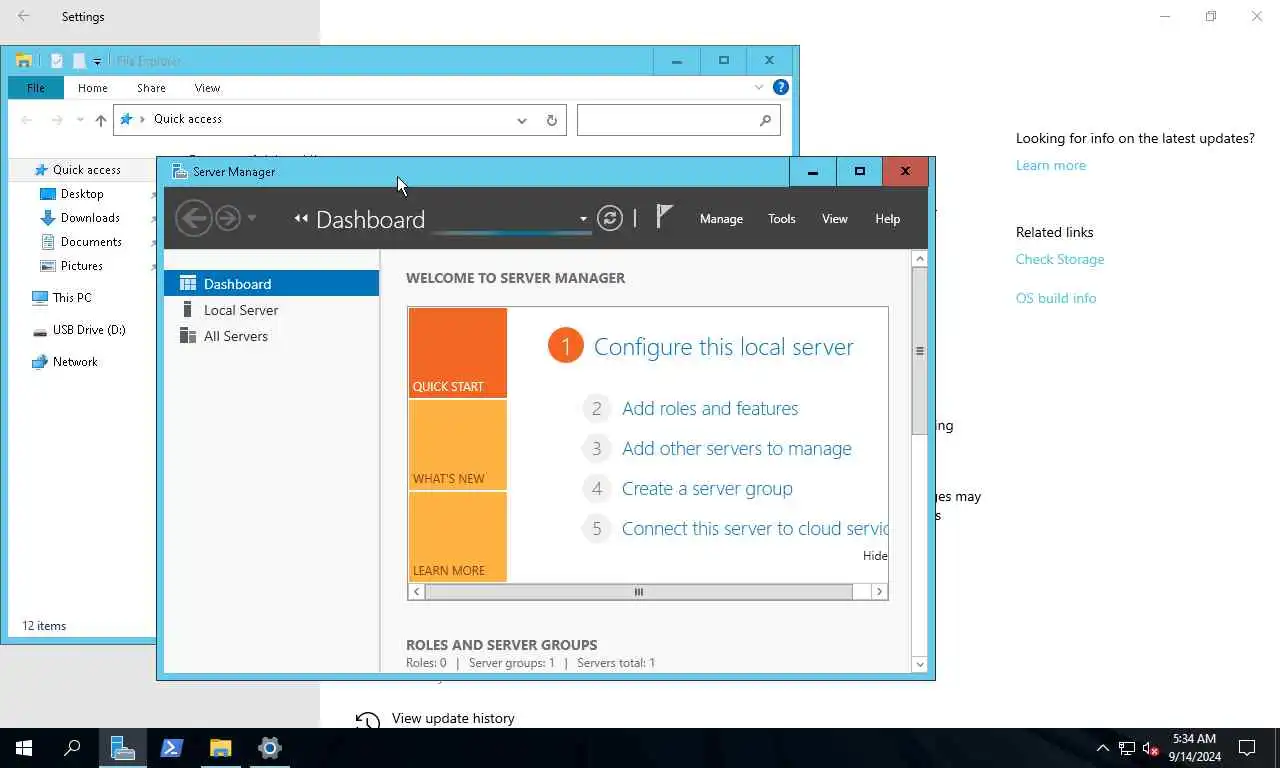Go forward in Server Manager navigation

[x=228, y=218]
